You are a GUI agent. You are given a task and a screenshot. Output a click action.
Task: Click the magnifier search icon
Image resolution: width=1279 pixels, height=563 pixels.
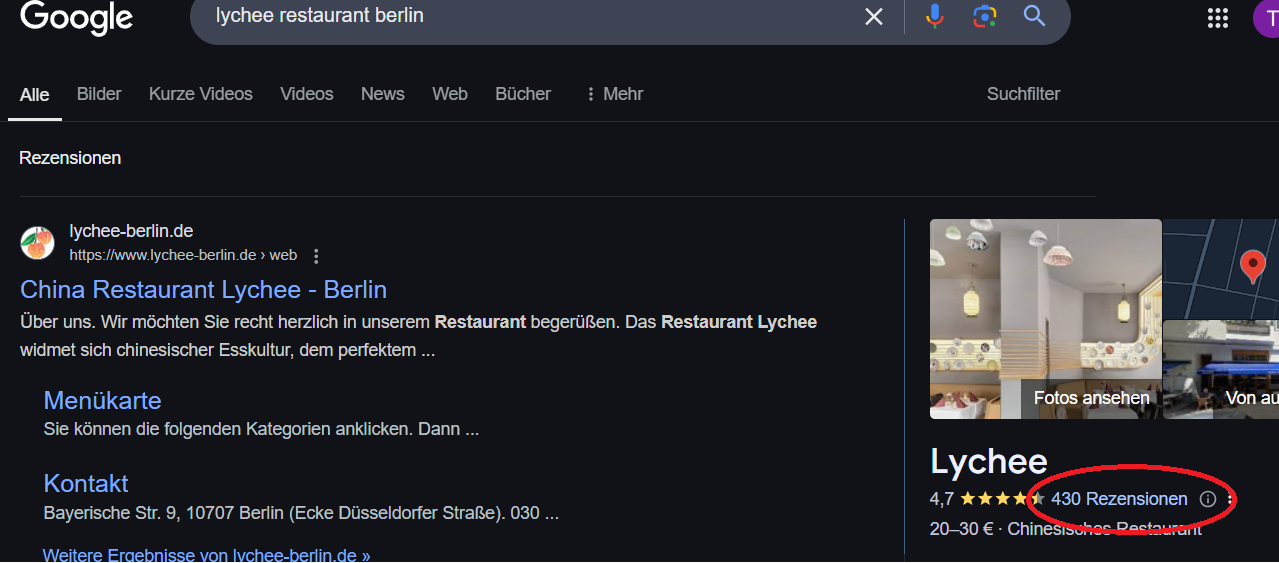1034,16
